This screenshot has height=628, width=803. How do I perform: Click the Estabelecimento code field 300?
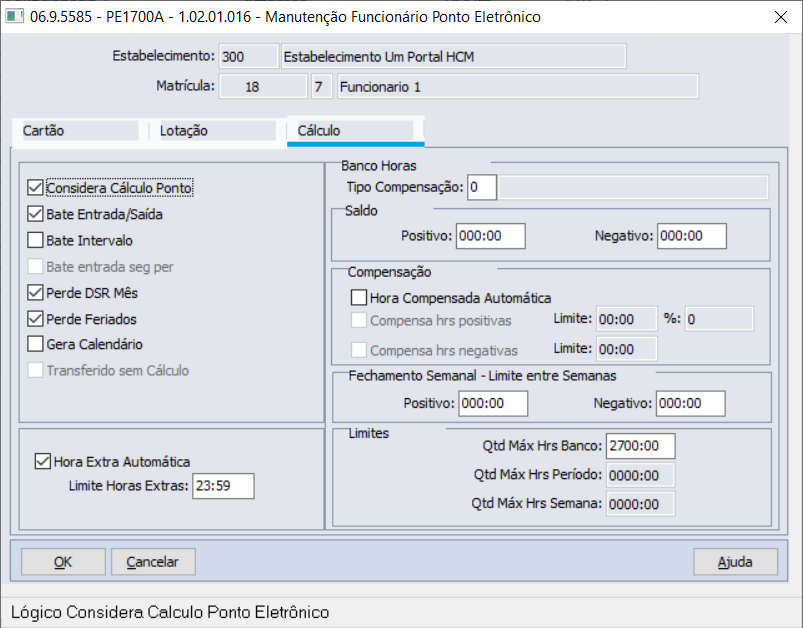[248, 56]
